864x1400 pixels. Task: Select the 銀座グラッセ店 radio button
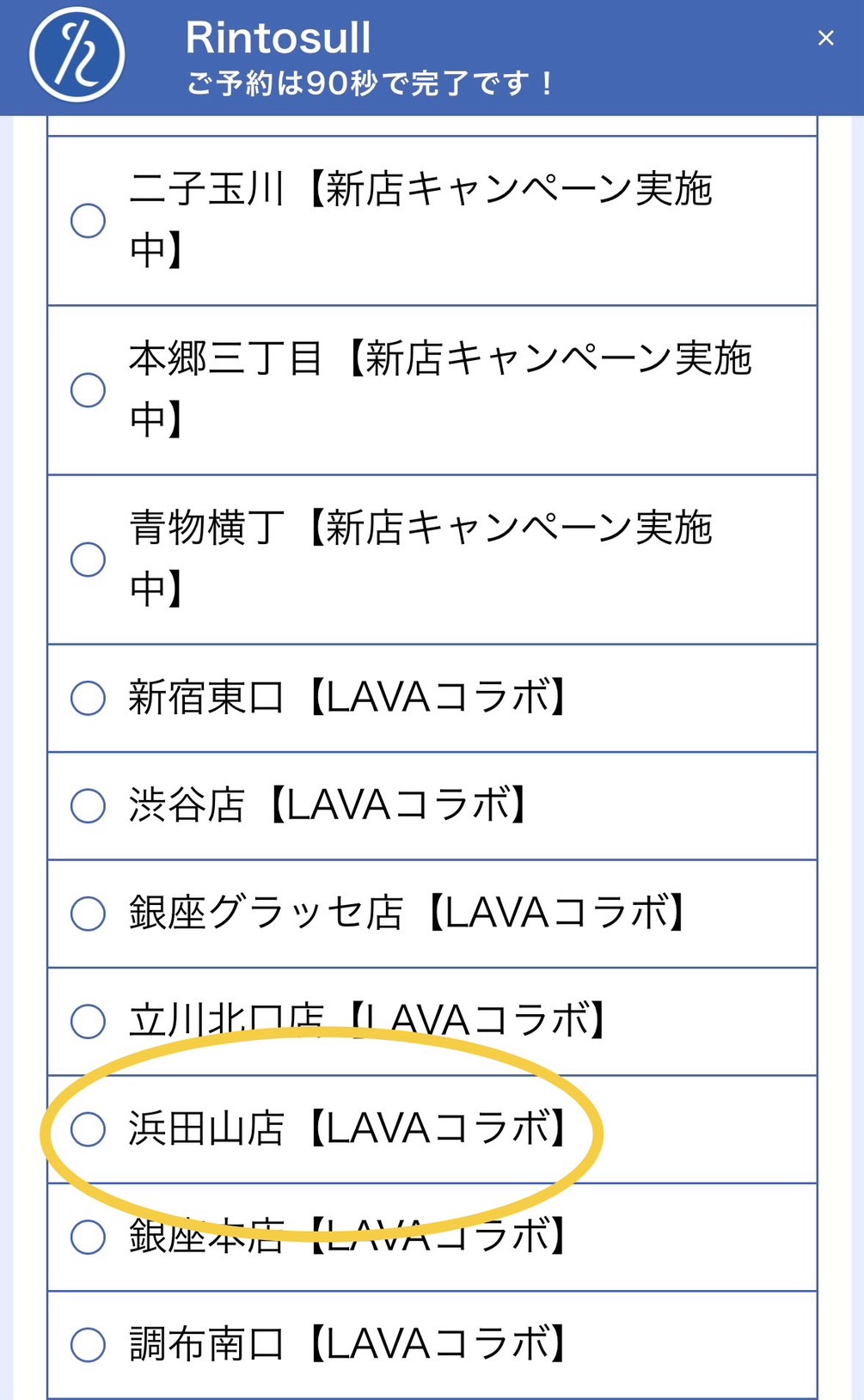pos(88,914)
